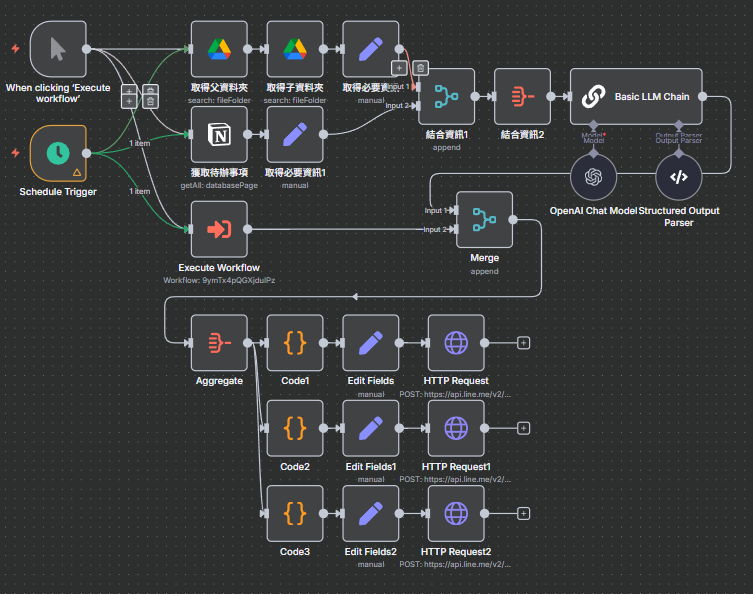Open the Basic LLM Chain node
This screenshot has width=753, height=594.
pos(636,97)
